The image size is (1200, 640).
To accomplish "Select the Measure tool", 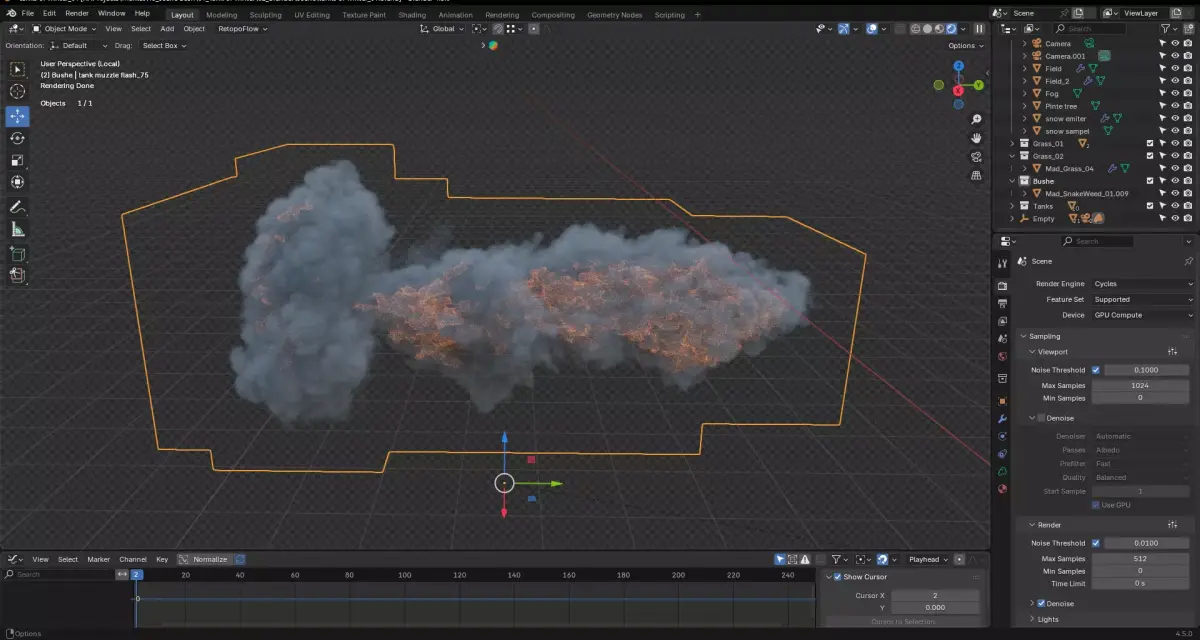I will pyautogui.click(x=18, y=229).
